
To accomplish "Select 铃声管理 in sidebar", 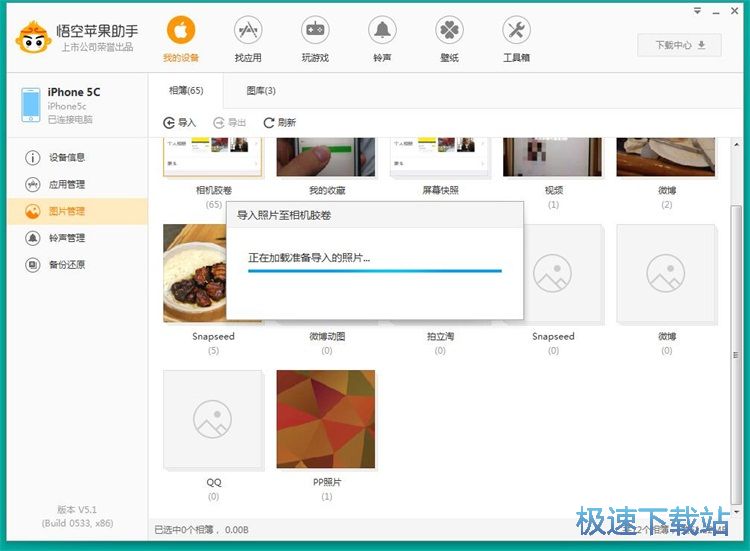I will tap(77, 238).
